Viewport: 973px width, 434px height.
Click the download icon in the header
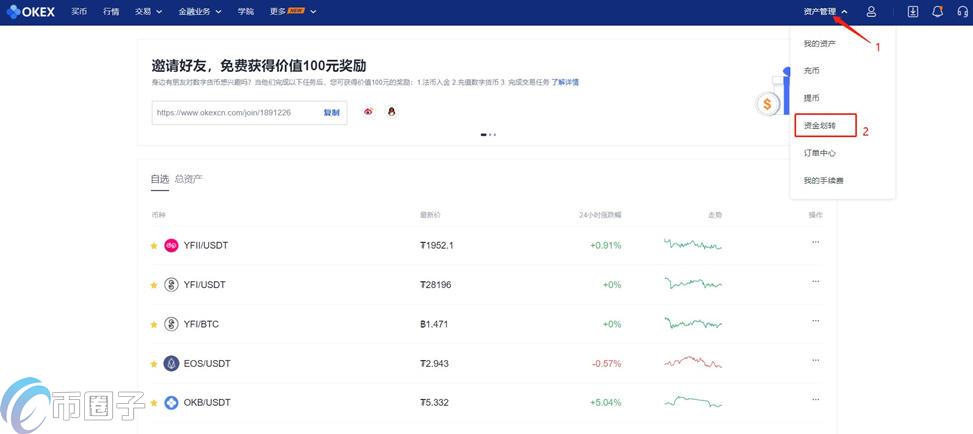(x=912, y=12)
